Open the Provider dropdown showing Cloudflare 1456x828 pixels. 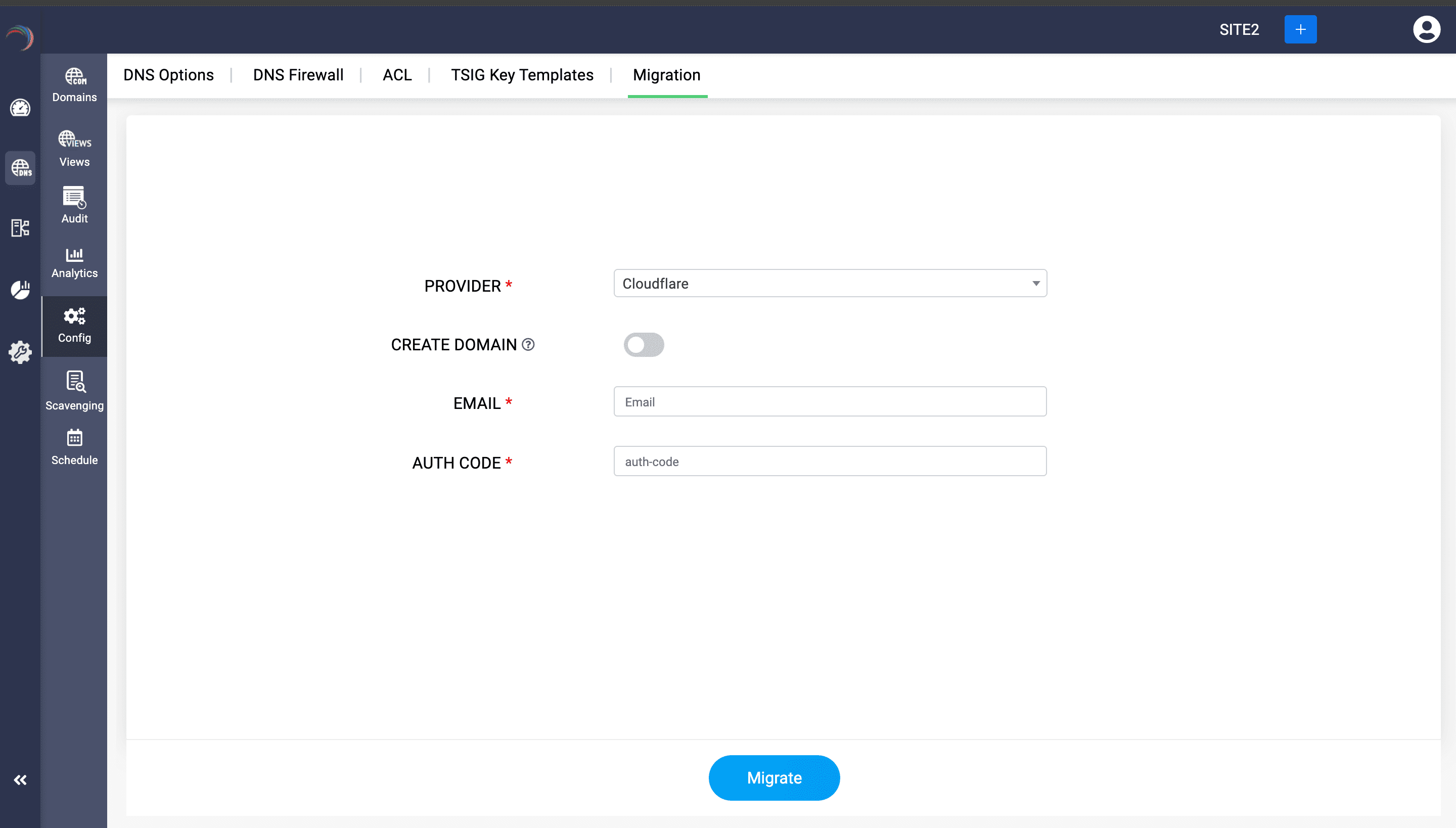point(830,283)
